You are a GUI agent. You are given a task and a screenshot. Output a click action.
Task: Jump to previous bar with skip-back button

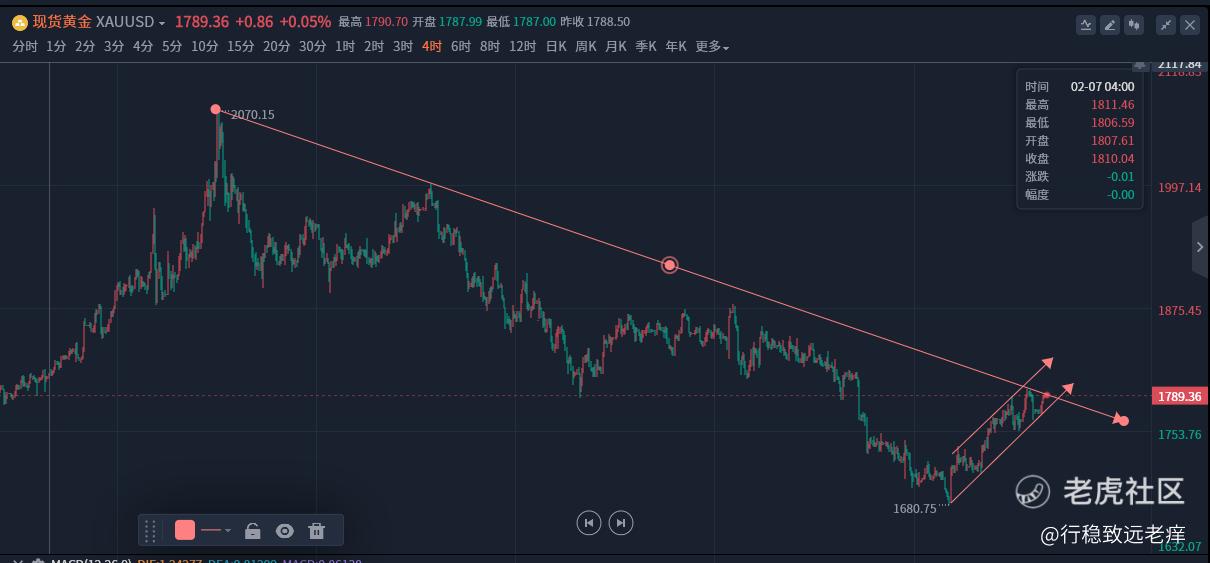click(589, 522)
